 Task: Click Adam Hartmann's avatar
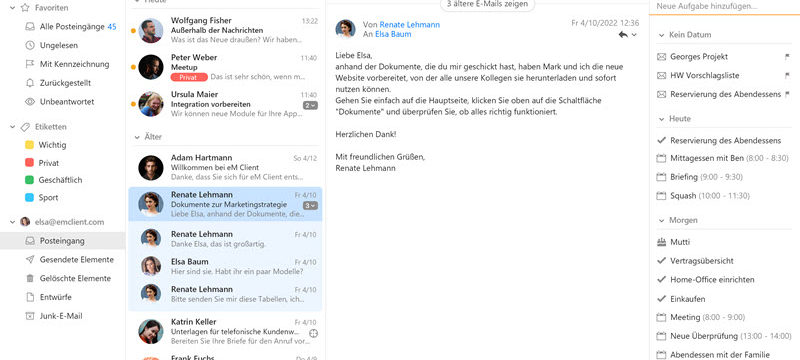pyautogui.click(x=151, y=168)
